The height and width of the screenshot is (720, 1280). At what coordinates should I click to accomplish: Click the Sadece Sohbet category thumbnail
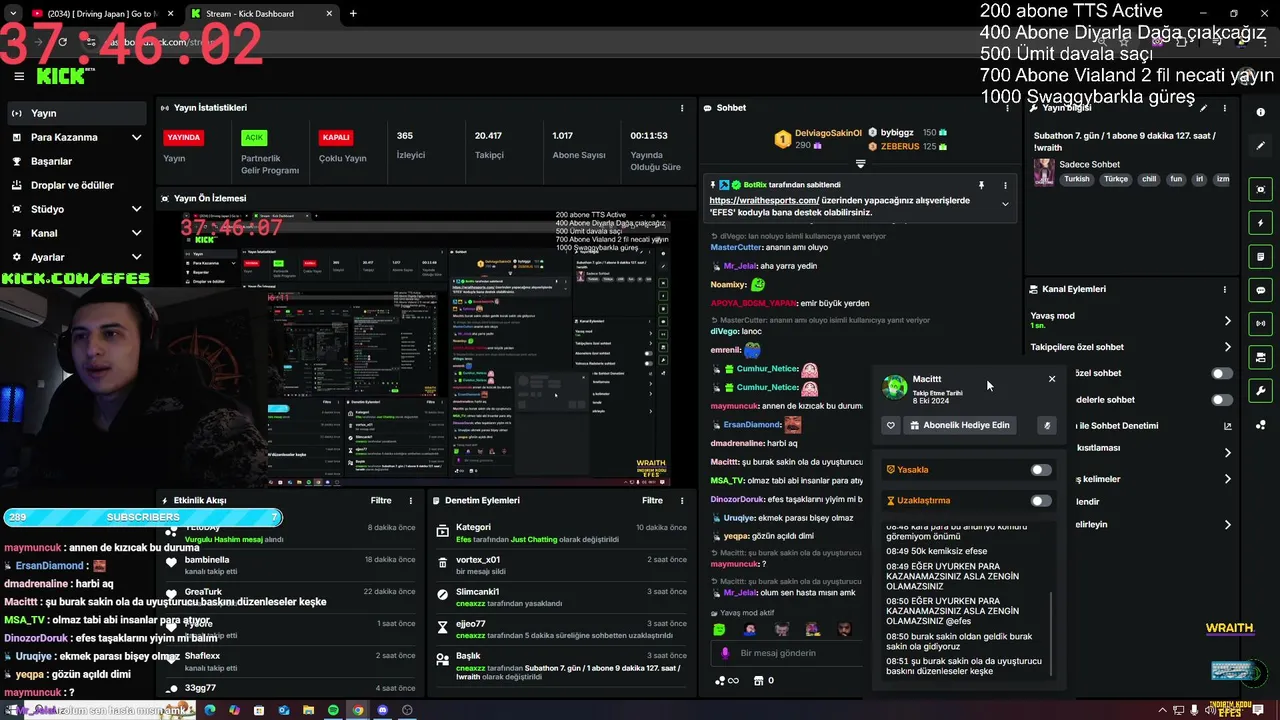coord(1044,171)
